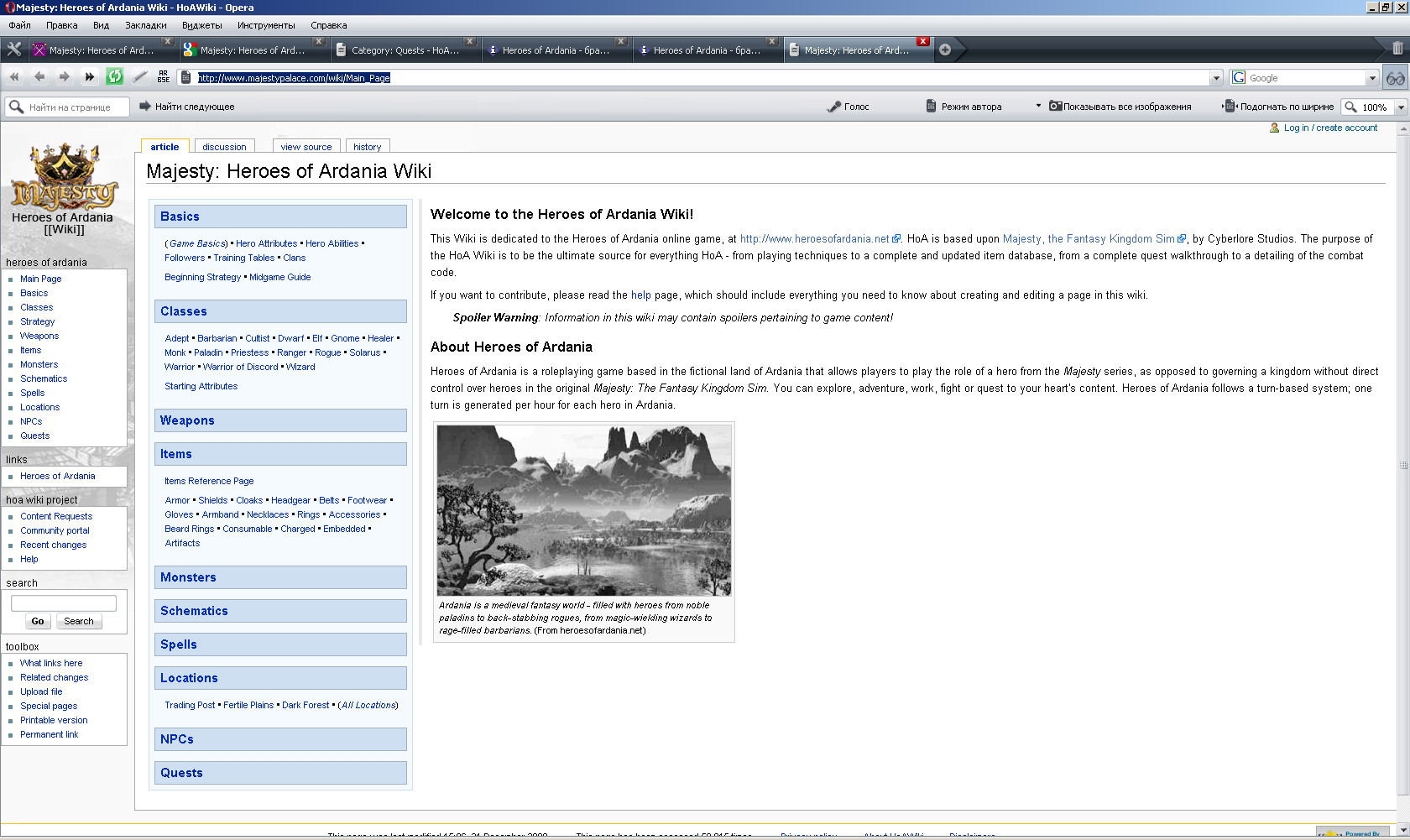Viewport: 1410px width, 840px height.
Task: Close the active Majesty tab via red X
Action: tap(923, 41)
